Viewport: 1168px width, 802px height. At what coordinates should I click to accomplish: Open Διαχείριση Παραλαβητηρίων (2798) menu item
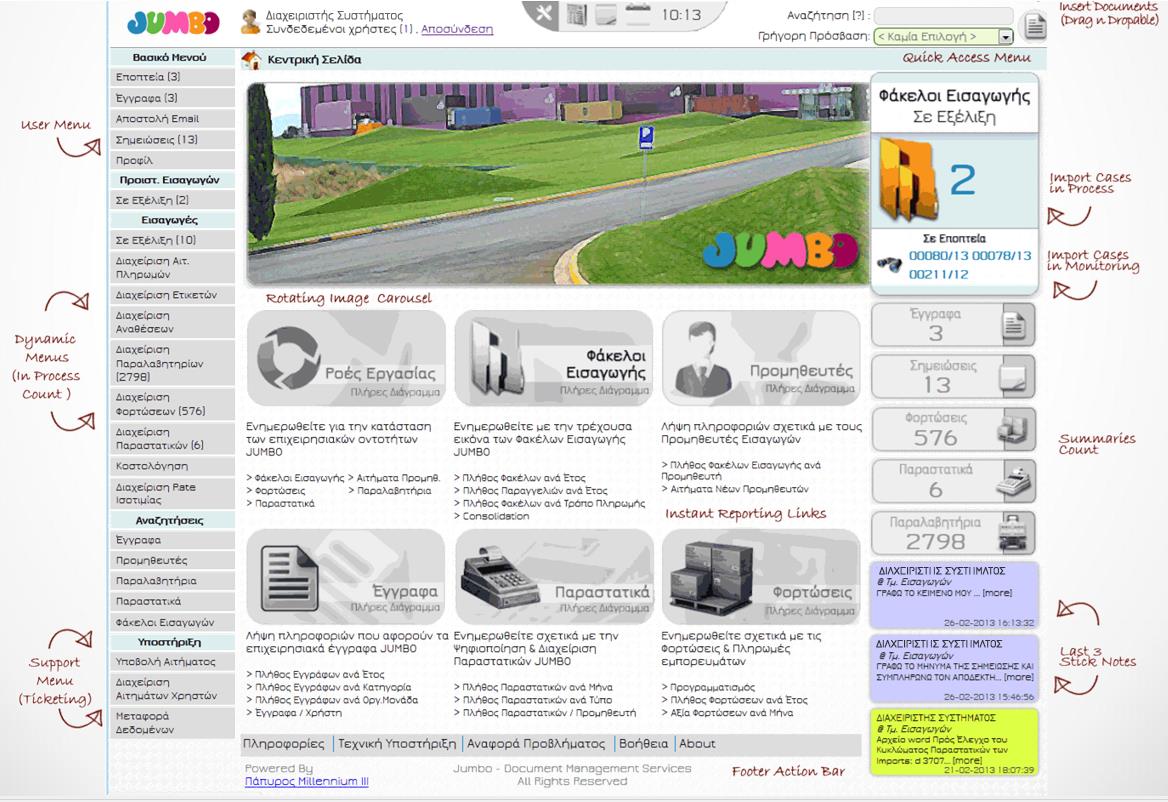tap(172, 363)
